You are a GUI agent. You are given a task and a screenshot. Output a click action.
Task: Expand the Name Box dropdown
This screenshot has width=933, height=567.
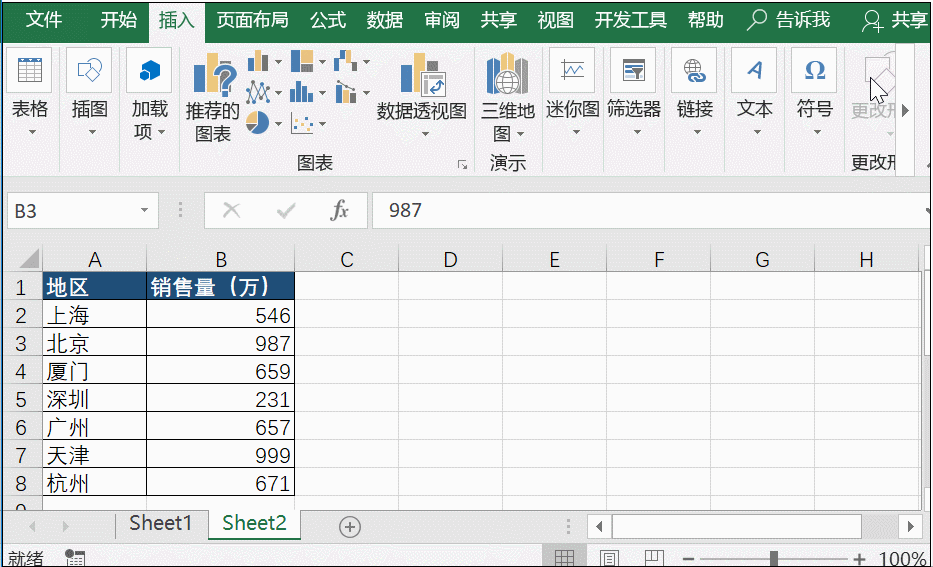(x=144, y=210)
